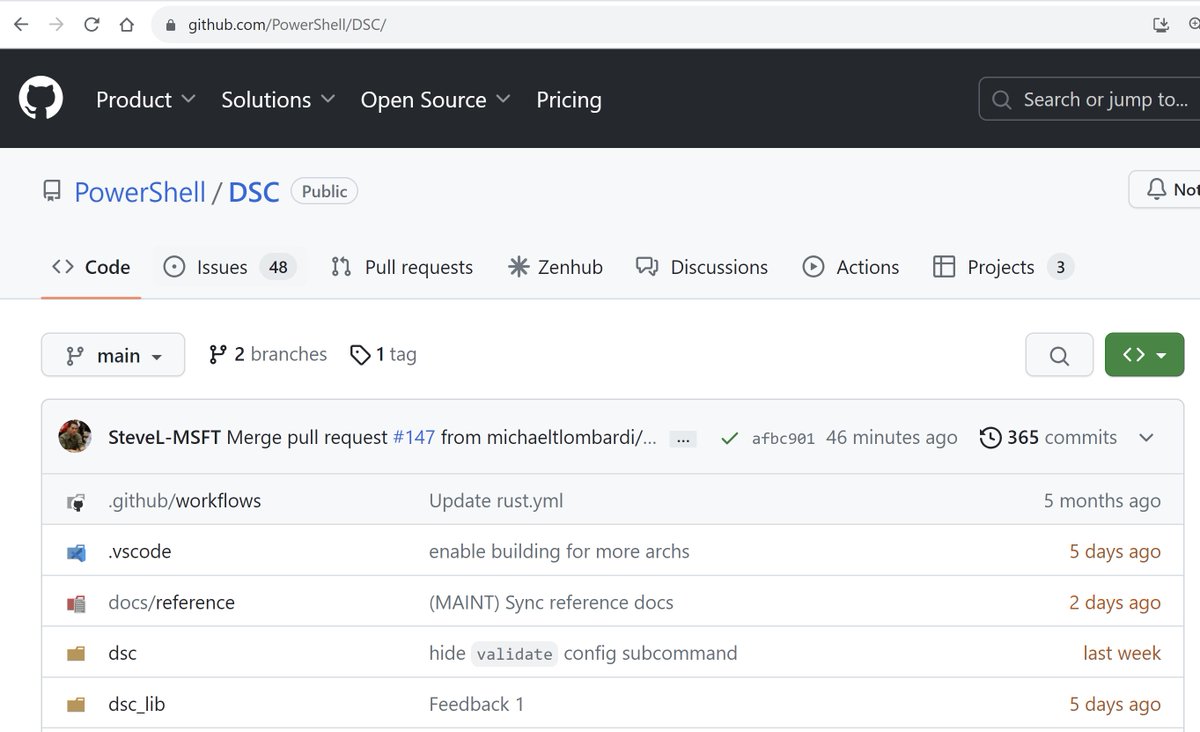Open Feedback 1 commit message

tap(476, 705)
